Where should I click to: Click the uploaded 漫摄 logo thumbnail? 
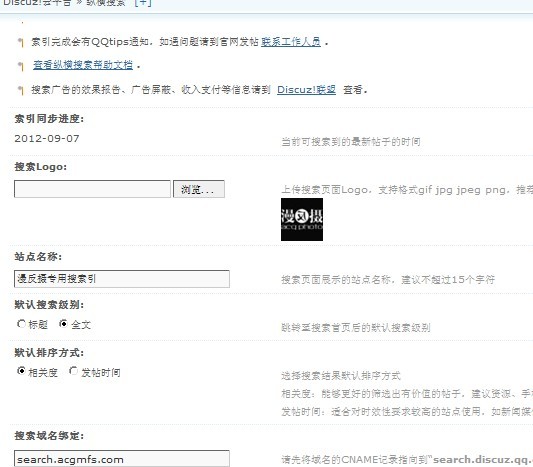coord(302,220)
